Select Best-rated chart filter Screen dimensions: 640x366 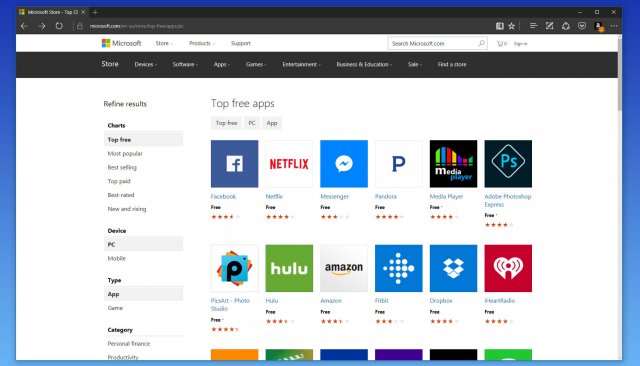click(121, 195)
